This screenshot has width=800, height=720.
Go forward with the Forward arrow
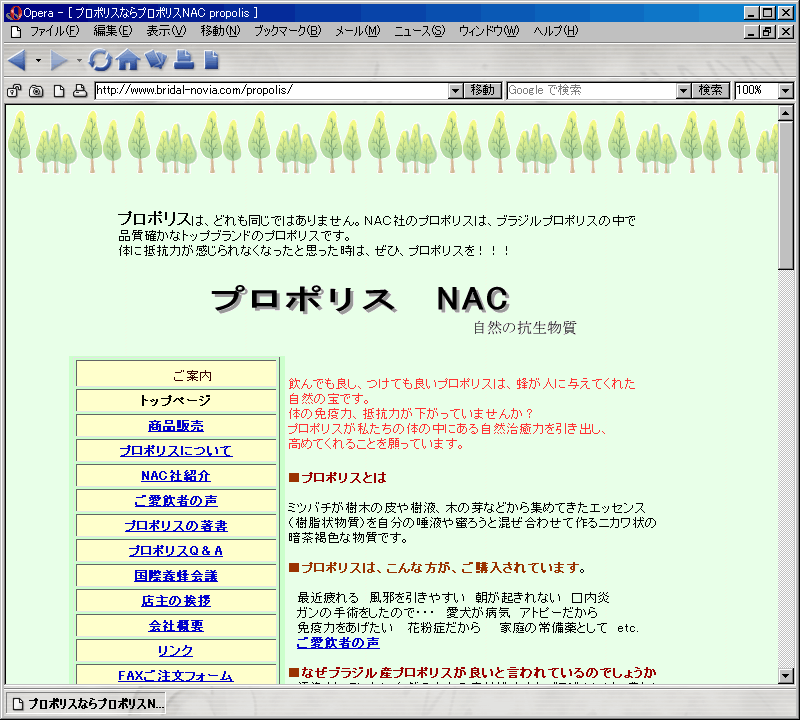[x=59, y=61]
